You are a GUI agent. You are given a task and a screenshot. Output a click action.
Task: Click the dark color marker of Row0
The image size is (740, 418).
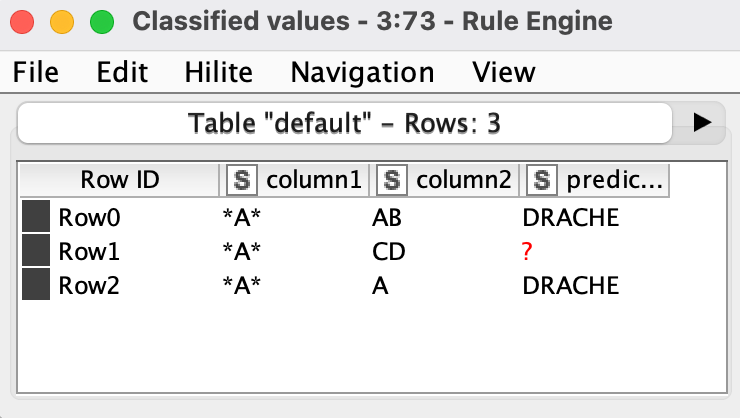pos(36,216)
